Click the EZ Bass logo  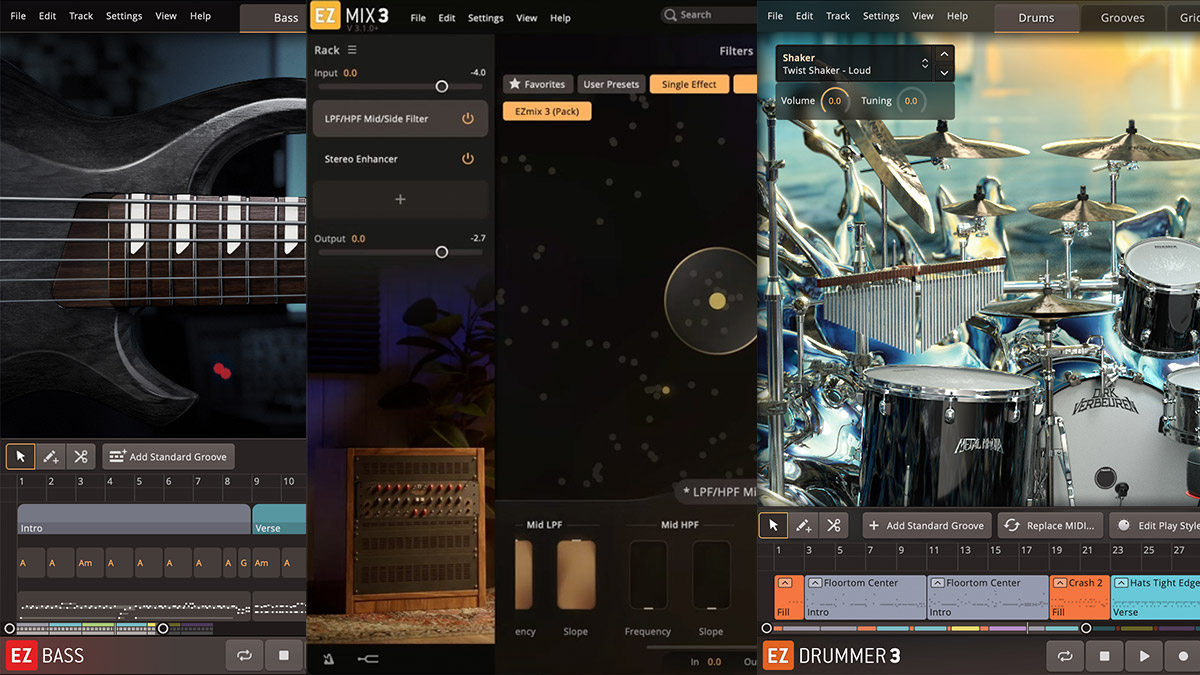click(x=46, y=656)
